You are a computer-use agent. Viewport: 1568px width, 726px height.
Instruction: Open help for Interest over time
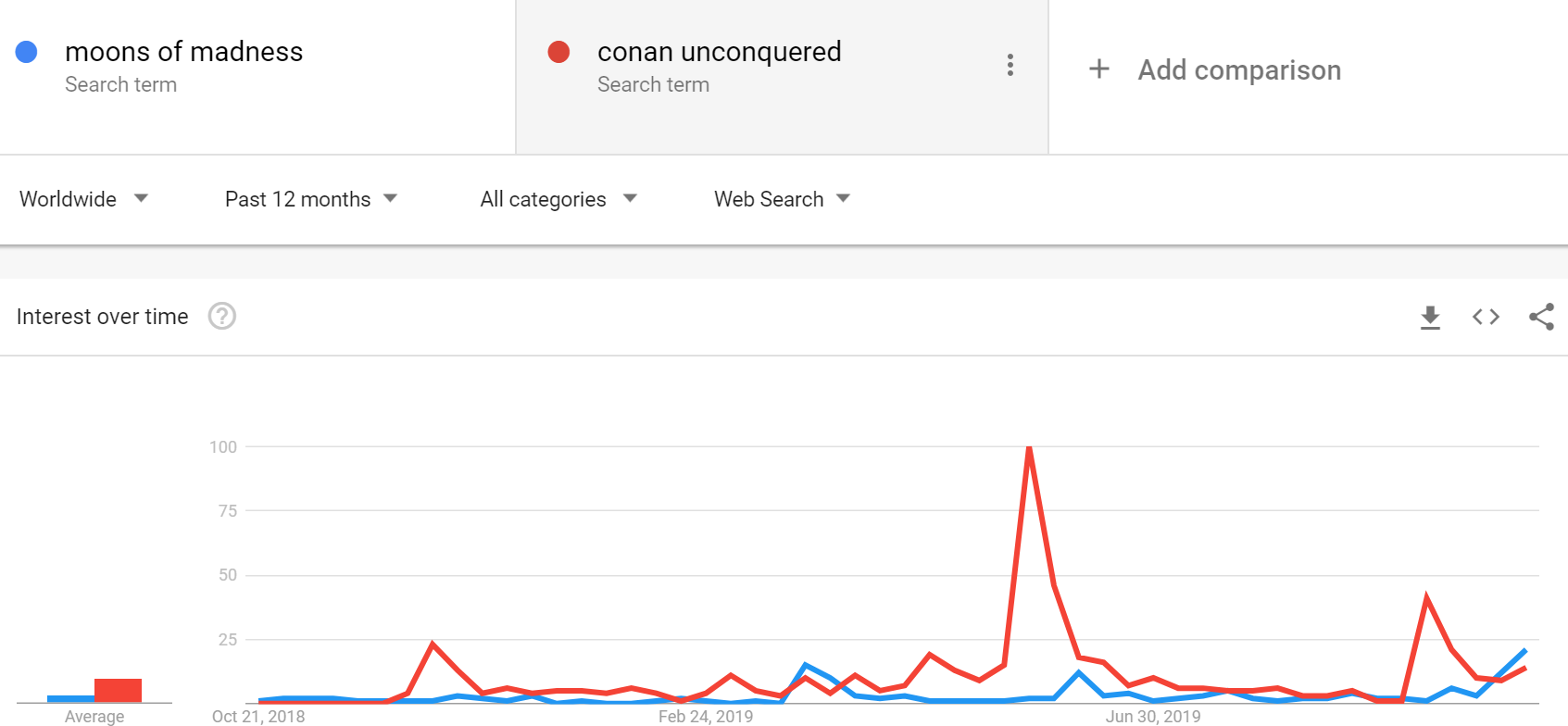coord(222,317)
